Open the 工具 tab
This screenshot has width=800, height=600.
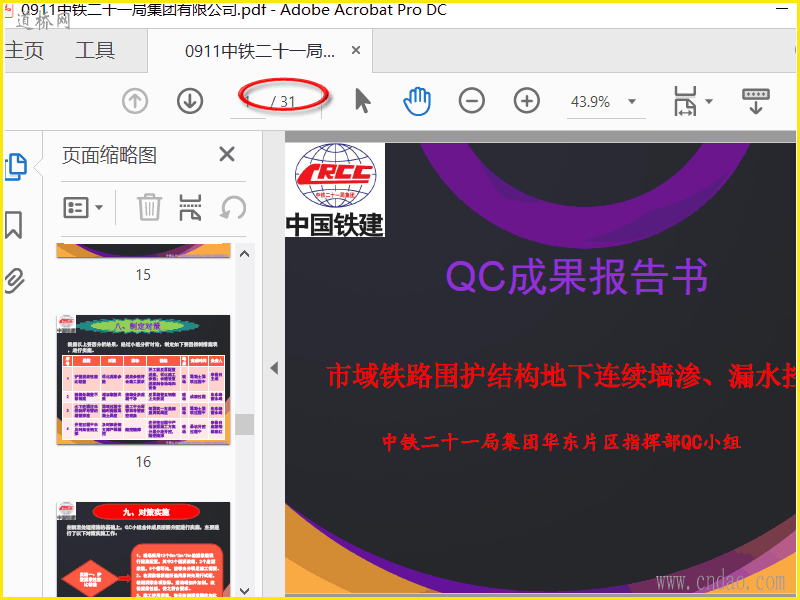[x=95, y=51]
